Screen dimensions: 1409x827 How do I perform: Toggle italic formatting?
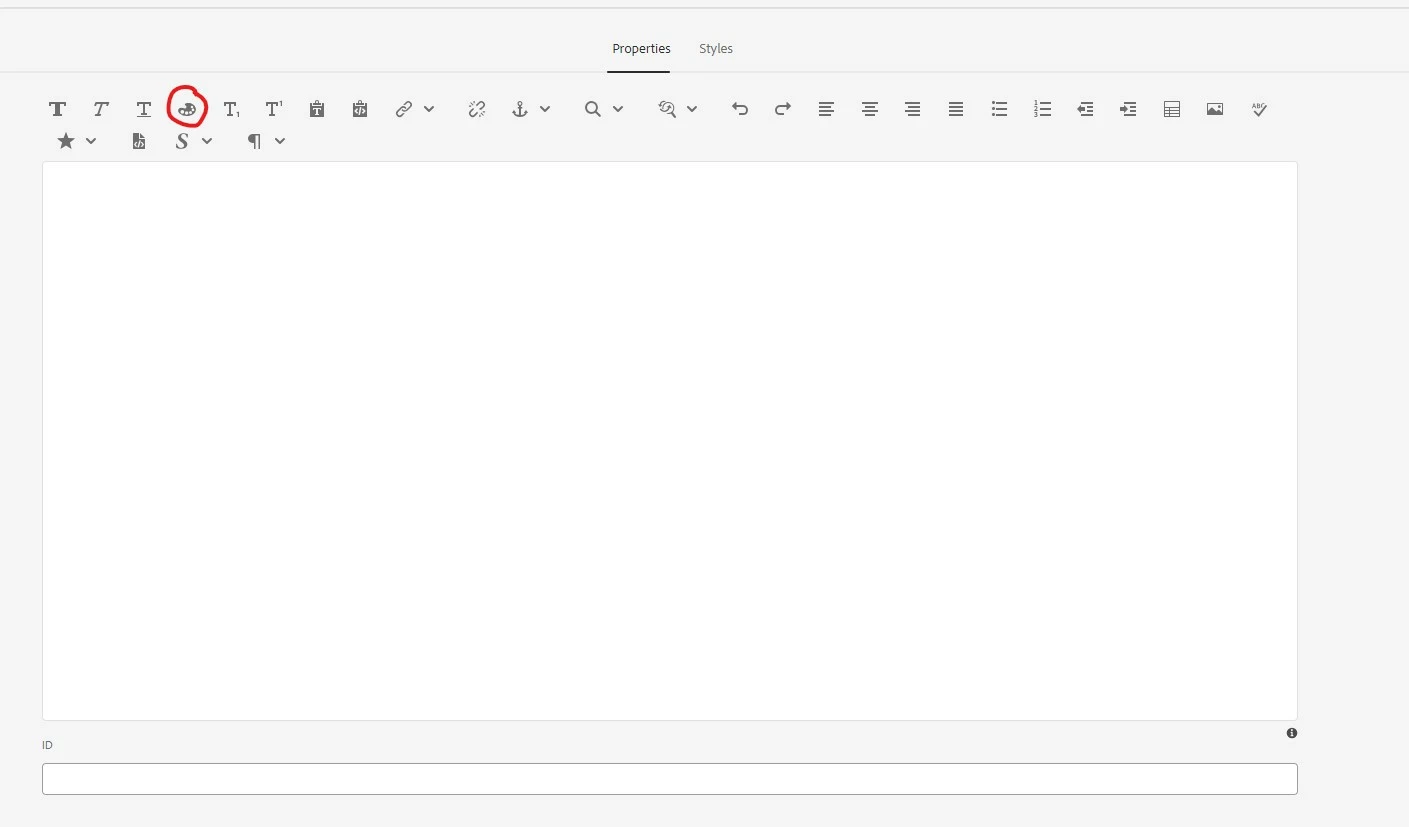tap(101, 109)
